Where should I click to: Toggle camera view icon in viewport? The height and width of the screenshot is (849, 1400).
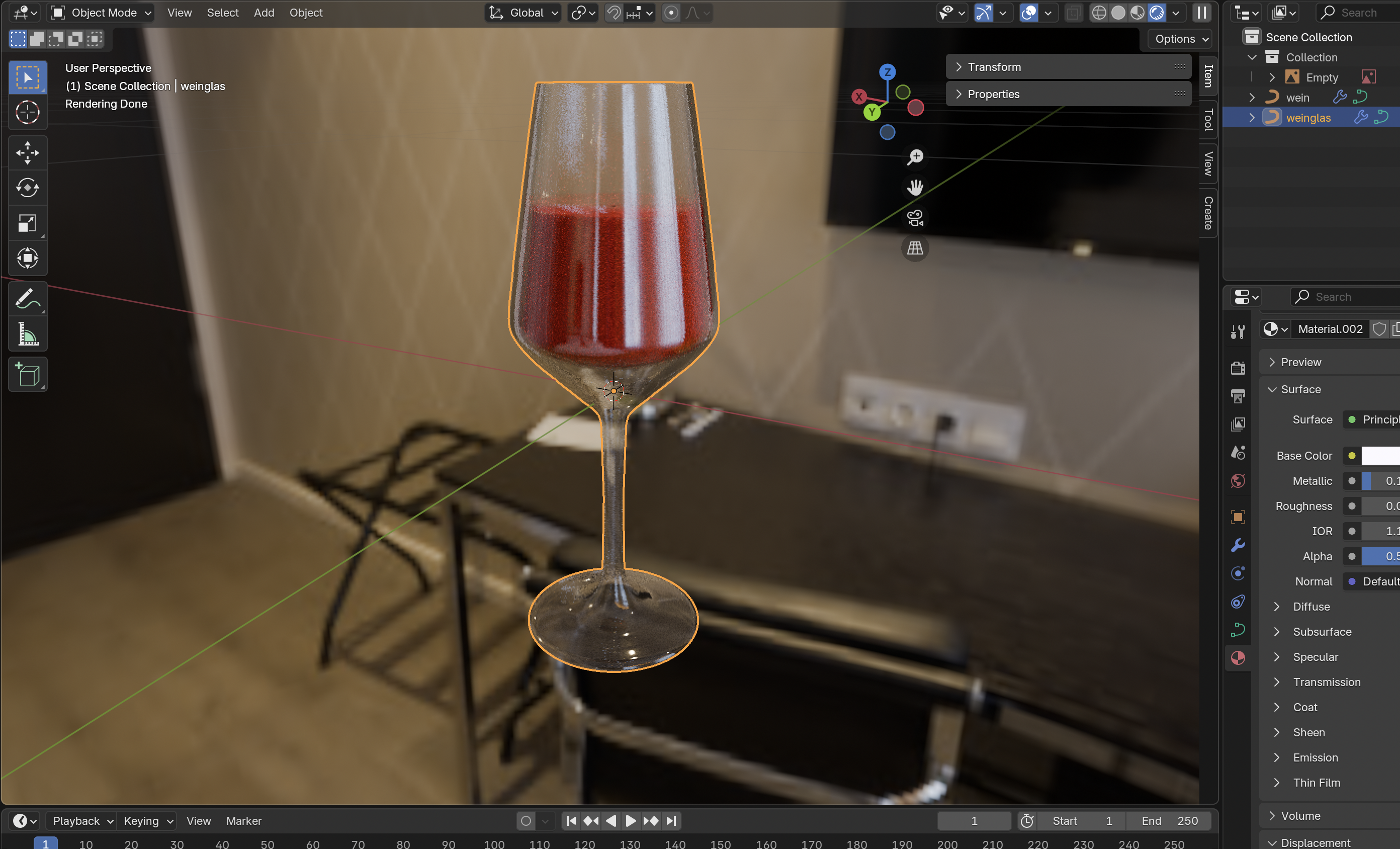tap(915, 218)
